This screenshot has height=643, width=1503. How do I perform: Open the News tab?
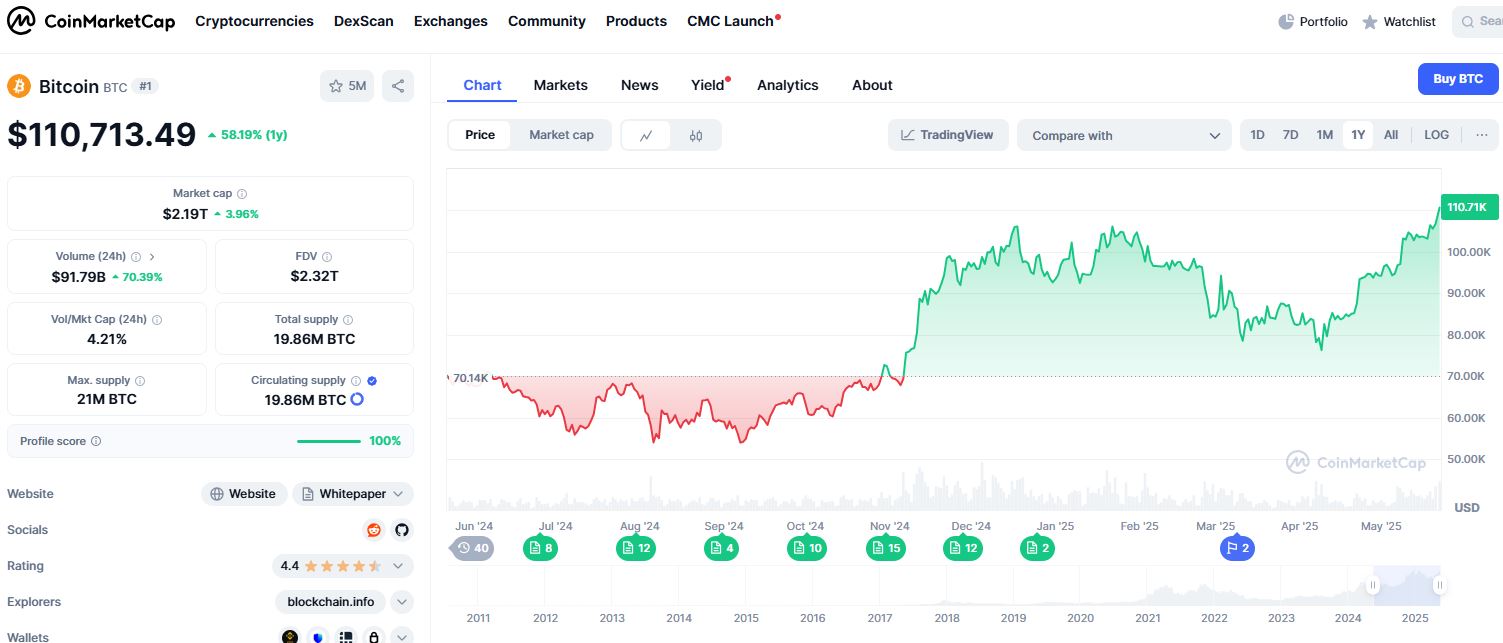(x=639, y=85)
